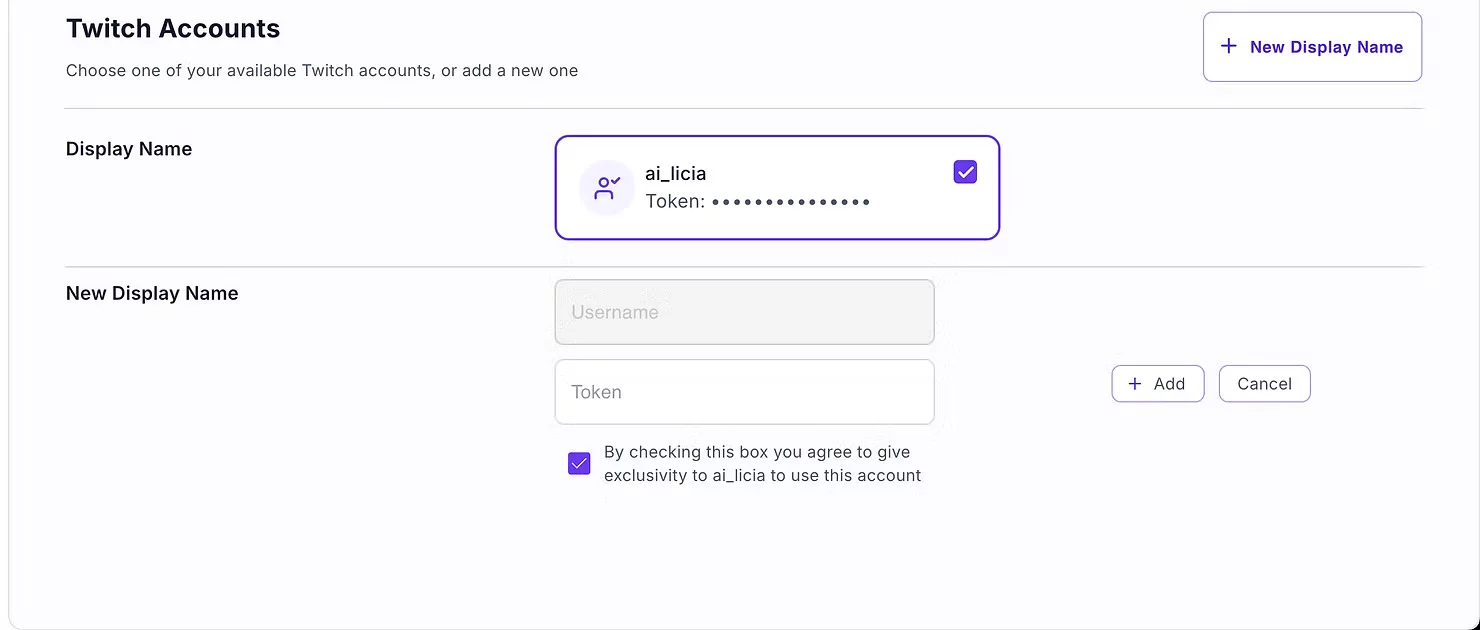Select the ai_licia account name text
Viewport: 1480px width, 630px height.
pos(675,174)
